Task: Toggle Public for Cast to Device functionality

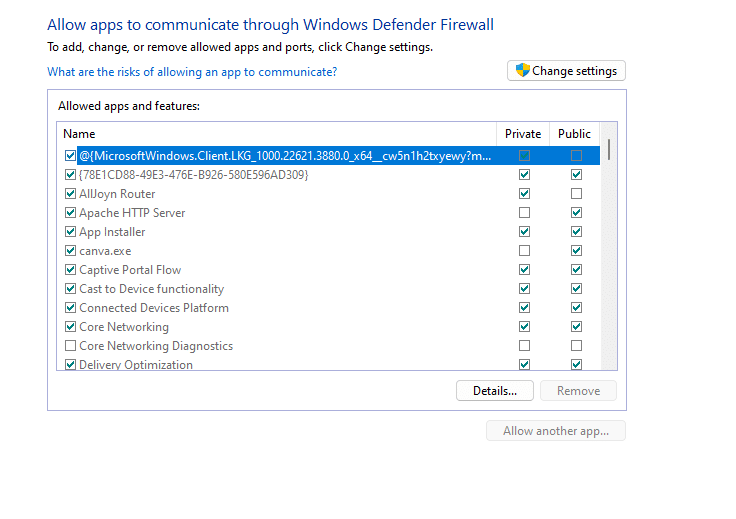Action: [576, 289]
